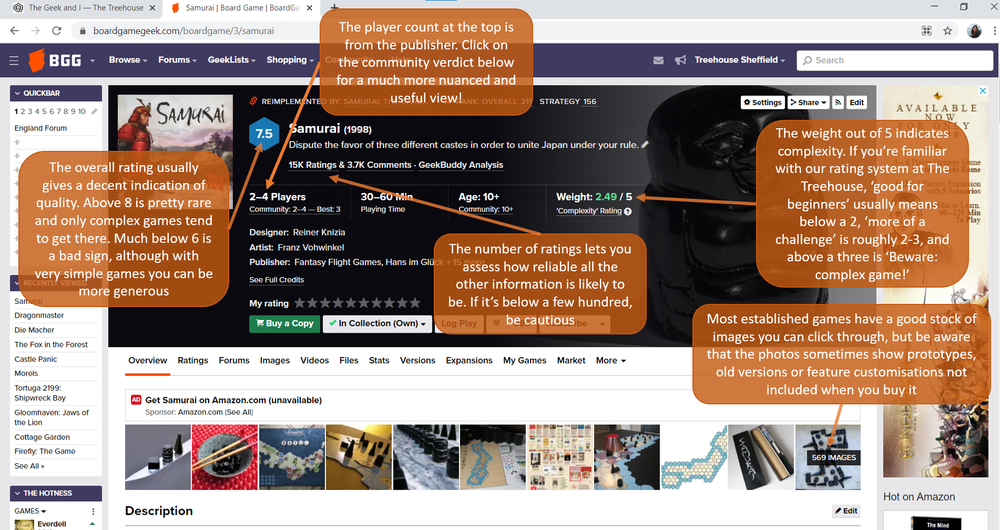Edit the Quickbar with pencil icon

pyautogui.click(x=94, y=111)
